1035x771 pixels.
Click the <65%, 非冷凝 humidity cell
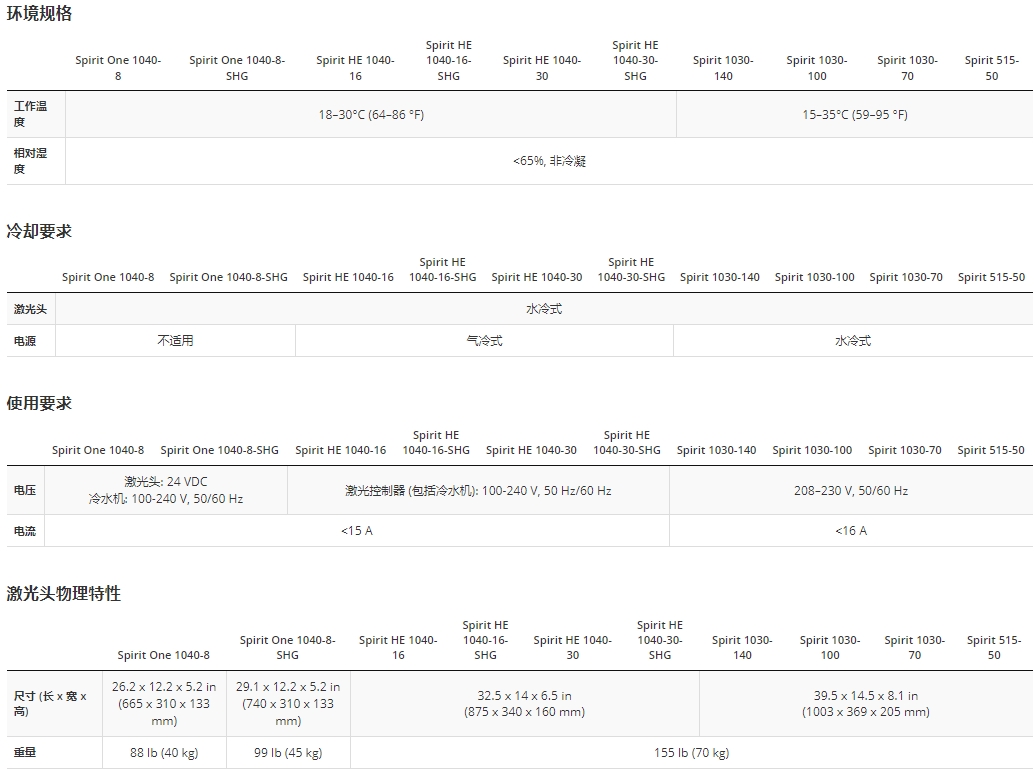[x=549, y=161]
